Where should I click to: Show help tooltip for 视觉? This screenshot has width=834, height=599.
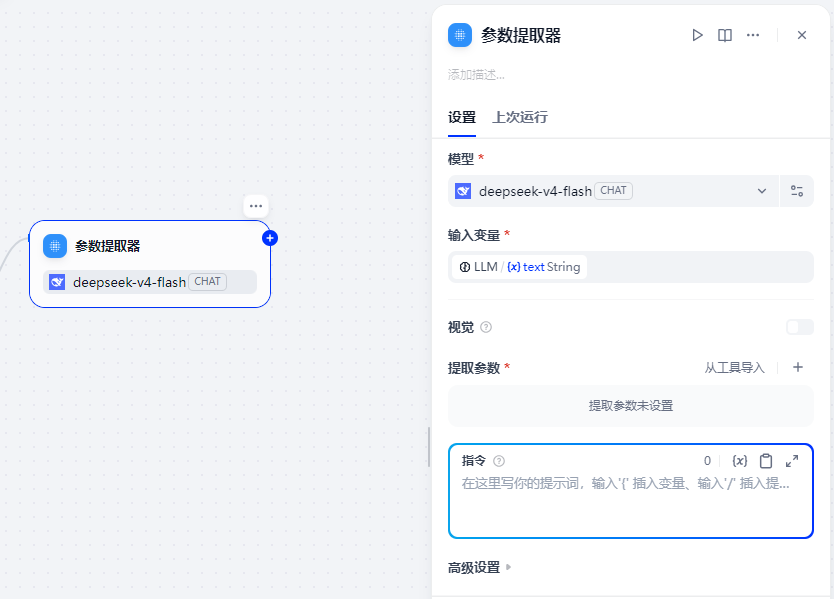coord(486,327)
